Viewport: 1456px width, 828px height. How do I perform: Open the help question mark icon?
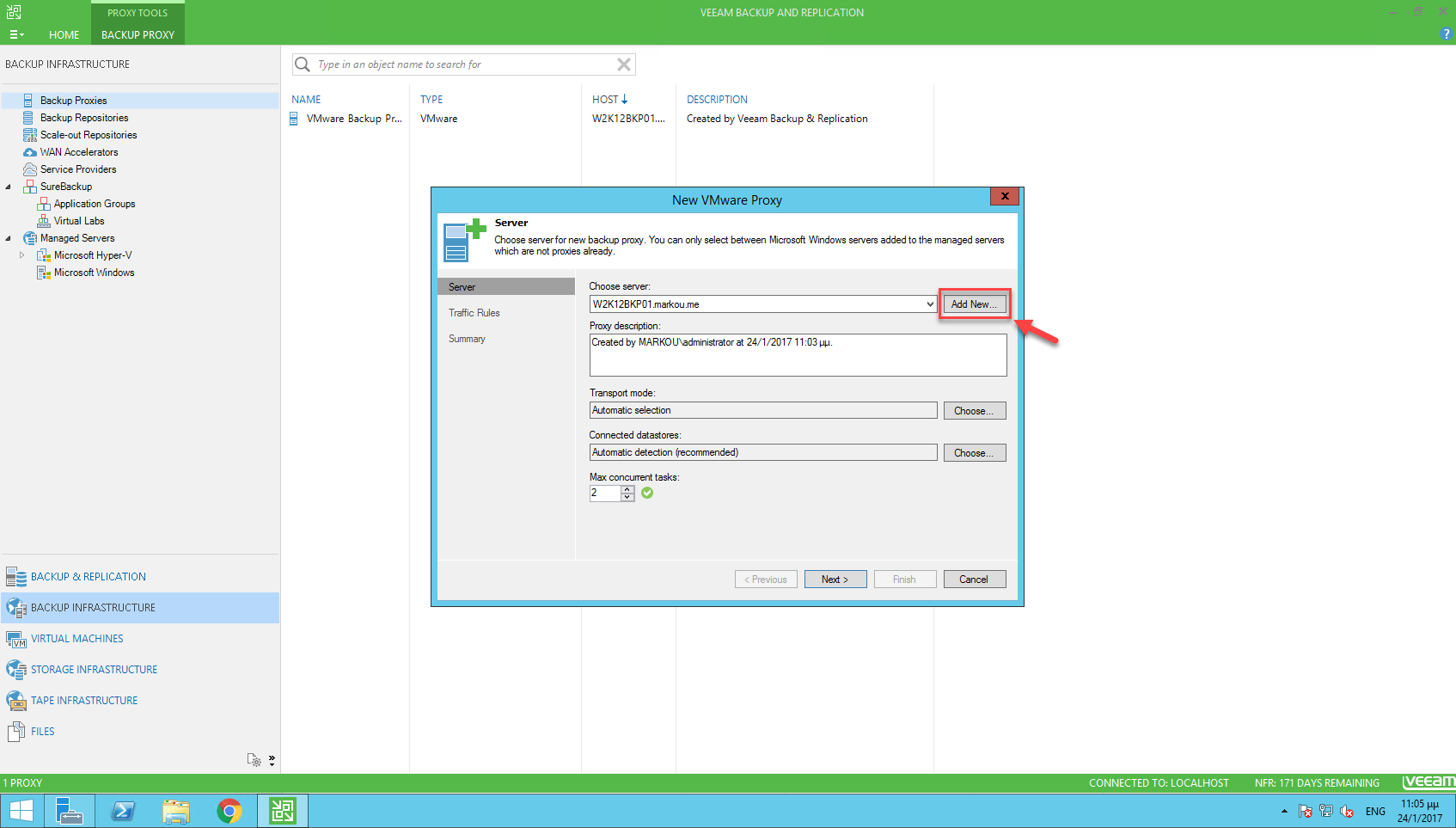point(1446,34)
